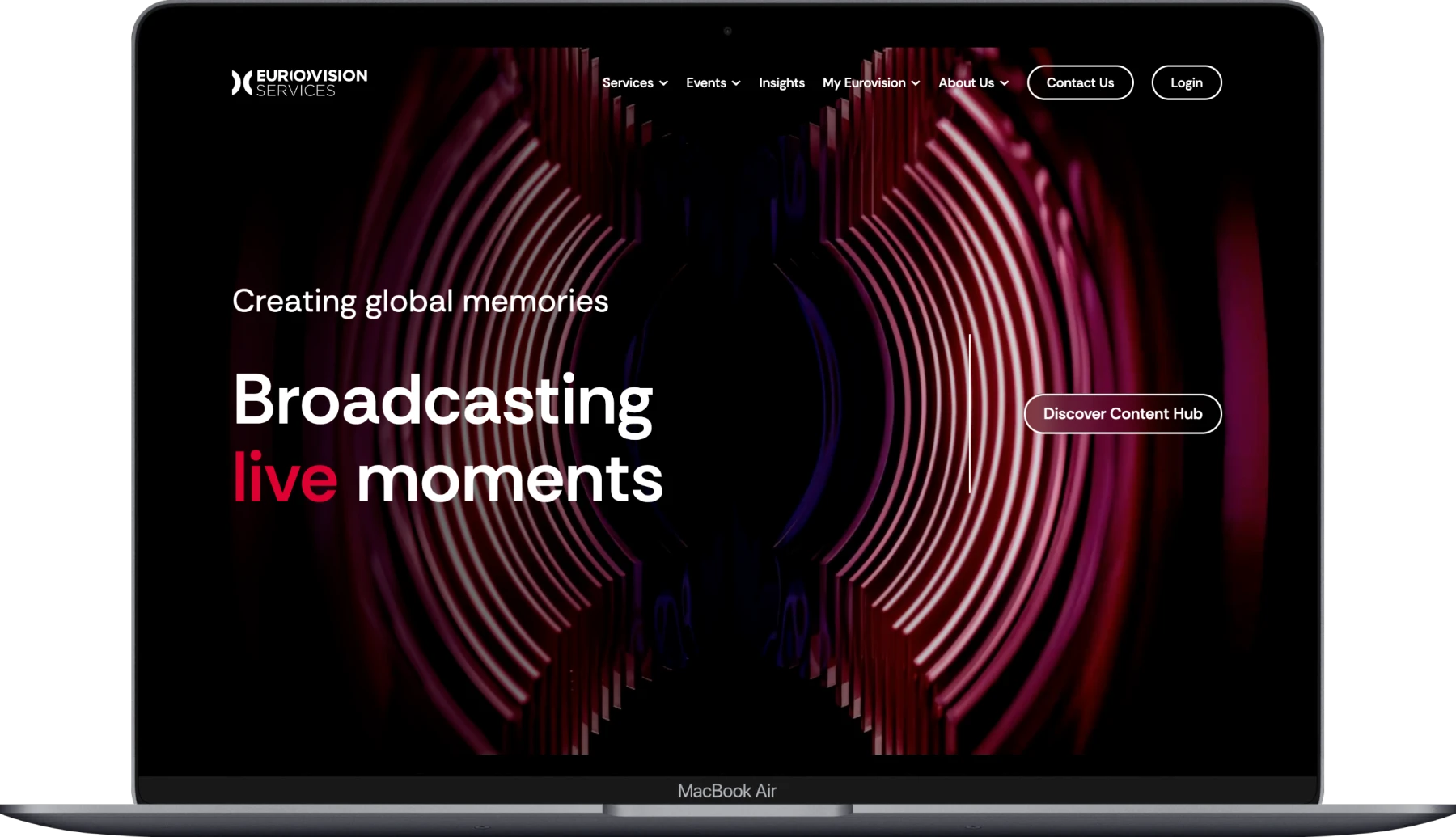This screenshot has width=1456, height=837.
Task: Click the Contact Us button
Action: (1080, 82)
